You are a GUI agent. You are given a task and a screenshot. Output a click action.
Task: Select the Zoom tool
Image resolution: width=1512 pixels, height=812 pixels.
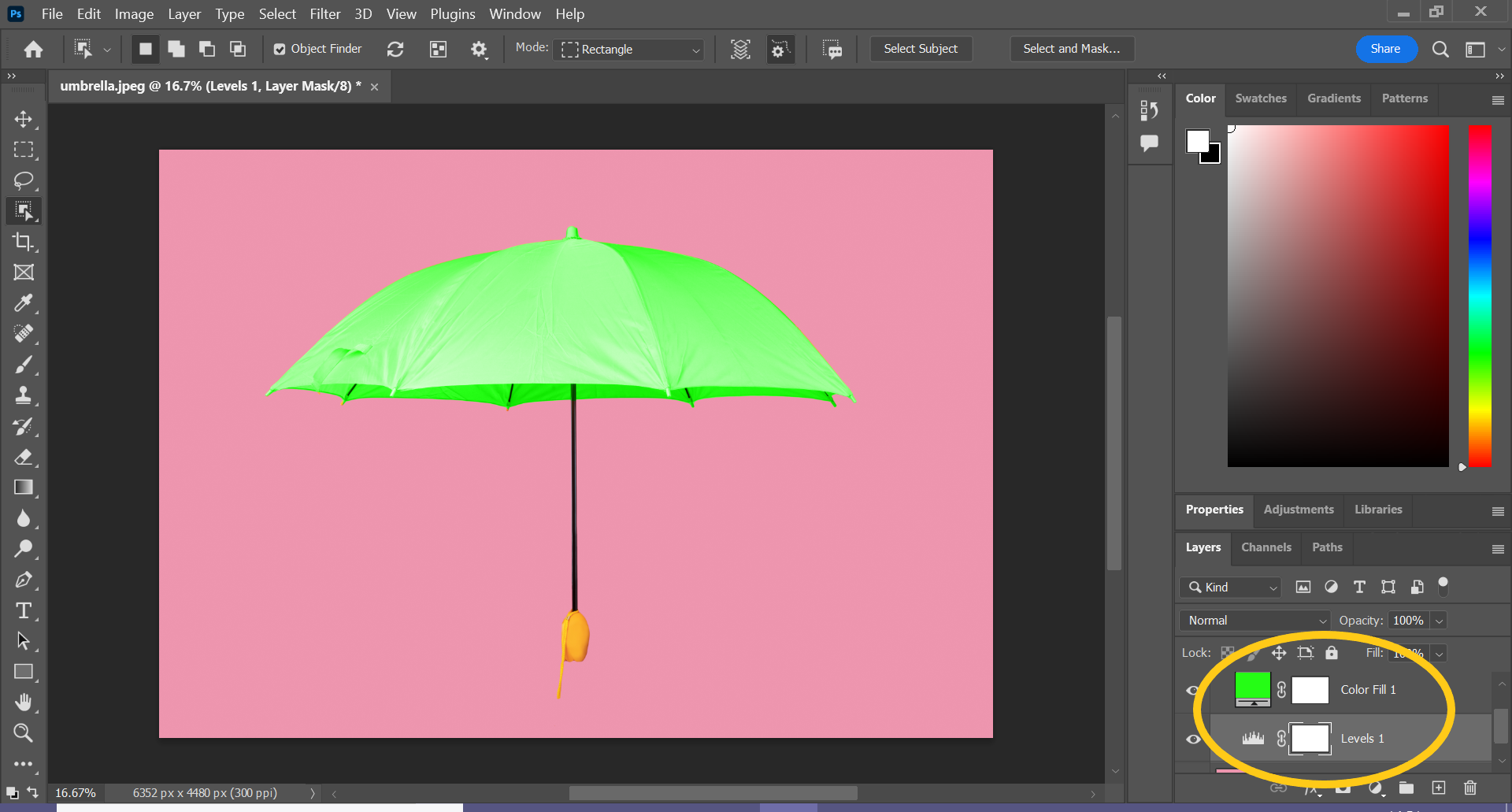pos(24,733)
